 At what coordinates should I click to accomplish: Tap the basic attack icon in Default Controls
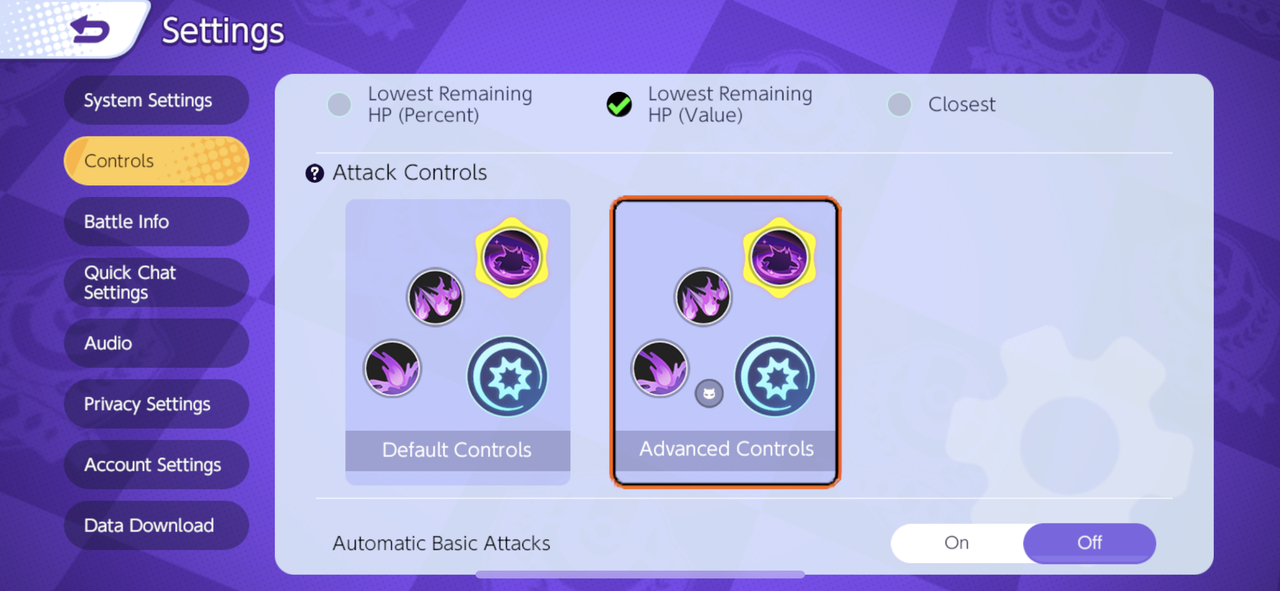[507, 377]
